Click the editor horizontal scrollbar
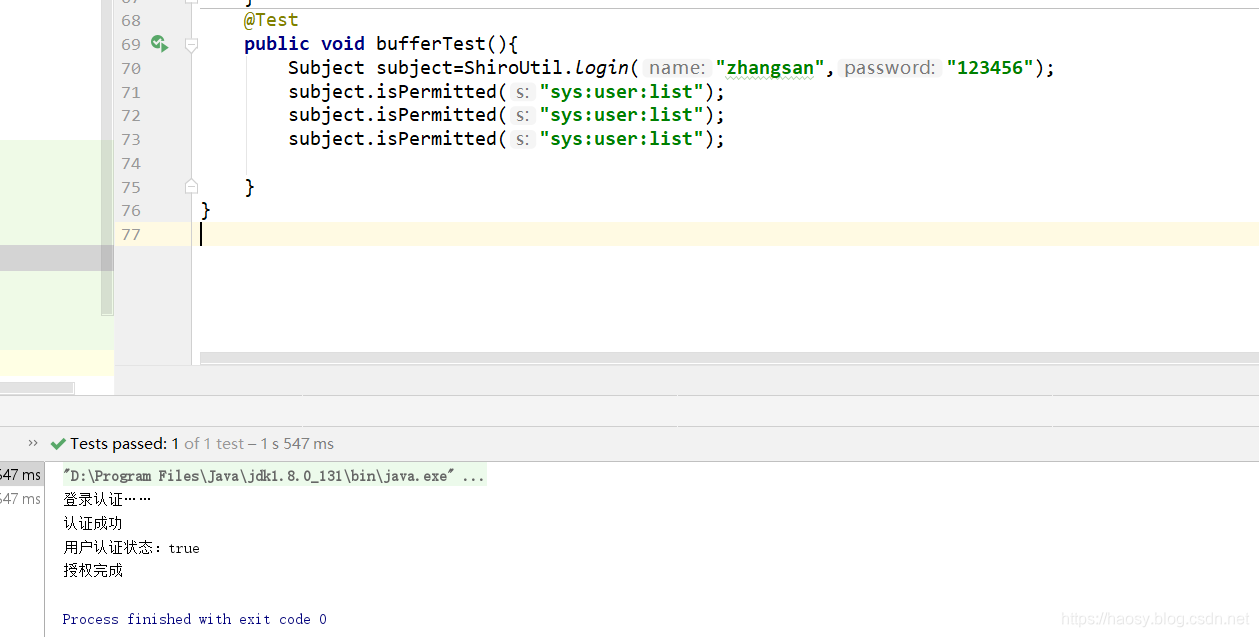 click(729, 357)
